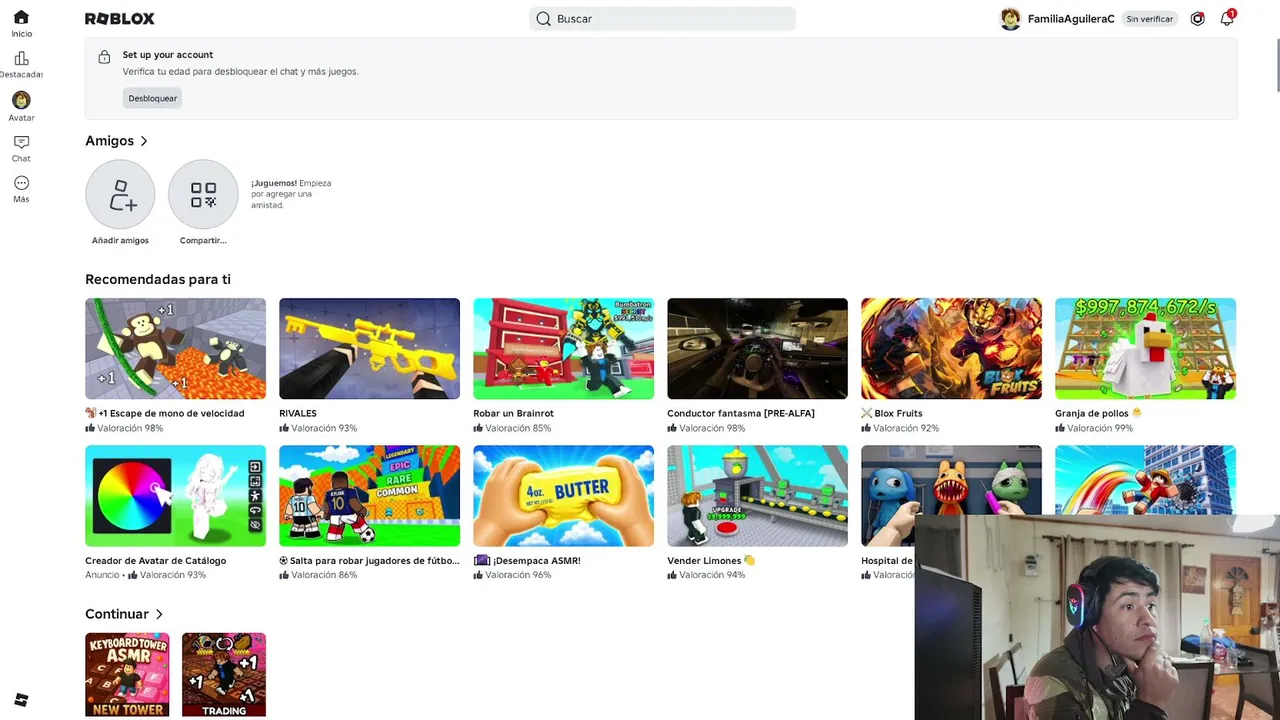Open the notifications bell
The image size is (1280, 720).
(x=1227, y=18)
